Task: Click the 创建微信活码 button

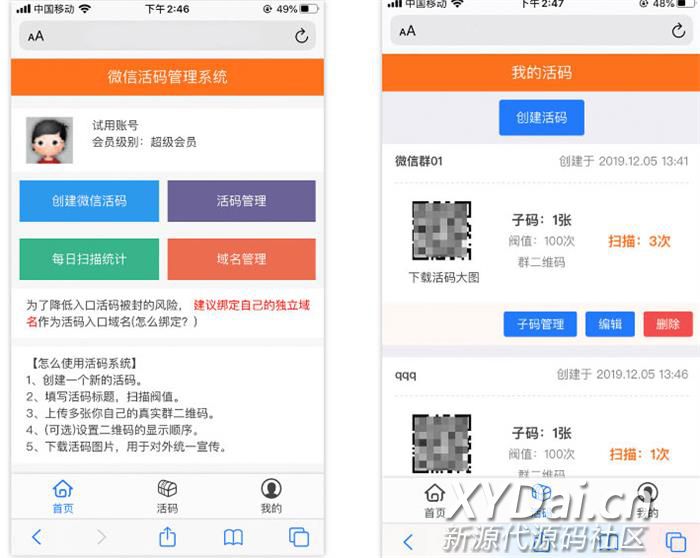Action: (x=89, y=201)
